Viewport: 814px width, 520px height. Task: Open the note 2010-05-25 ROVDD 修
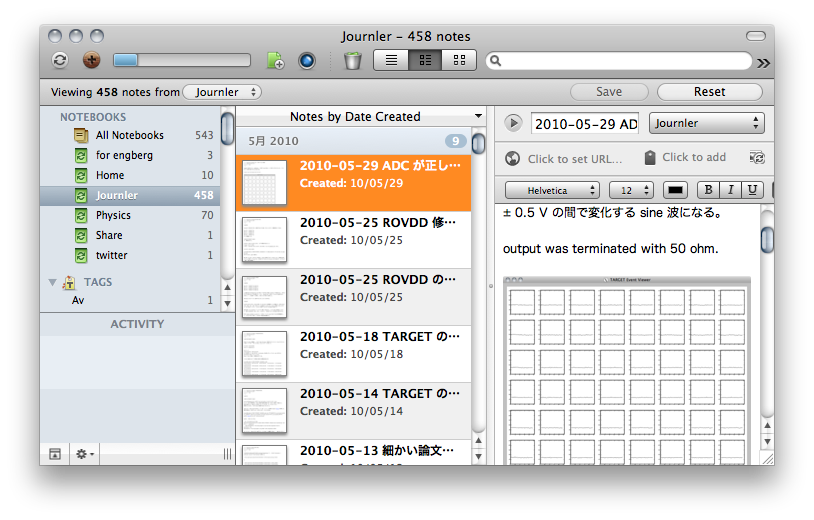(354, 240)
